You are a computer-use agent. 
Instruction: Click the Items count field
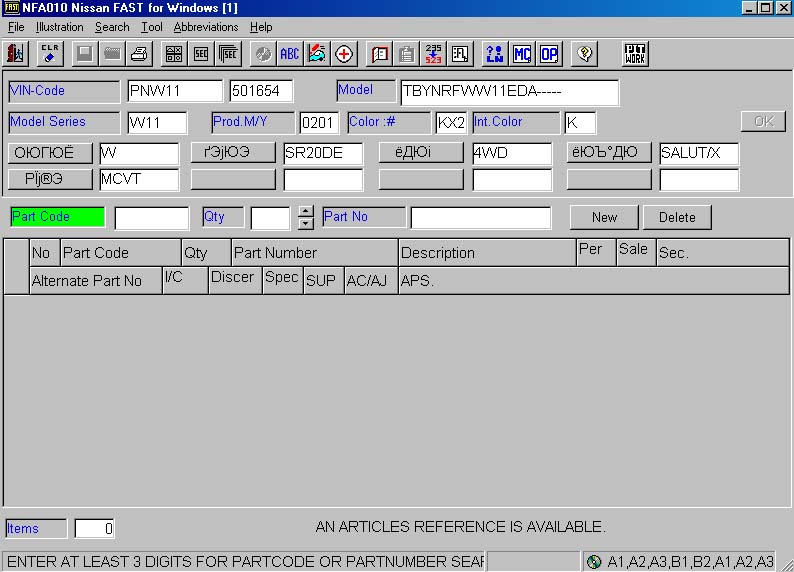coord(94,528)
